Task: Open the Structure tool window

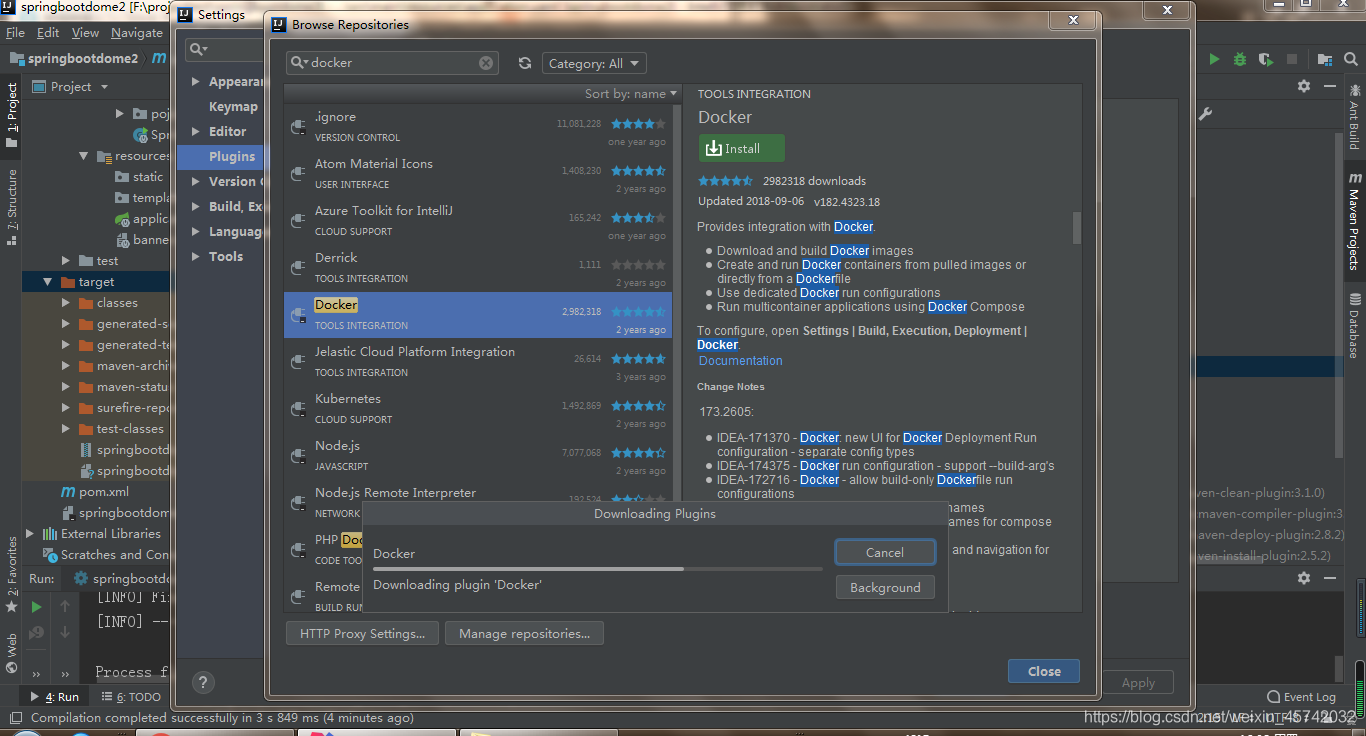Action: coord(12,206)
